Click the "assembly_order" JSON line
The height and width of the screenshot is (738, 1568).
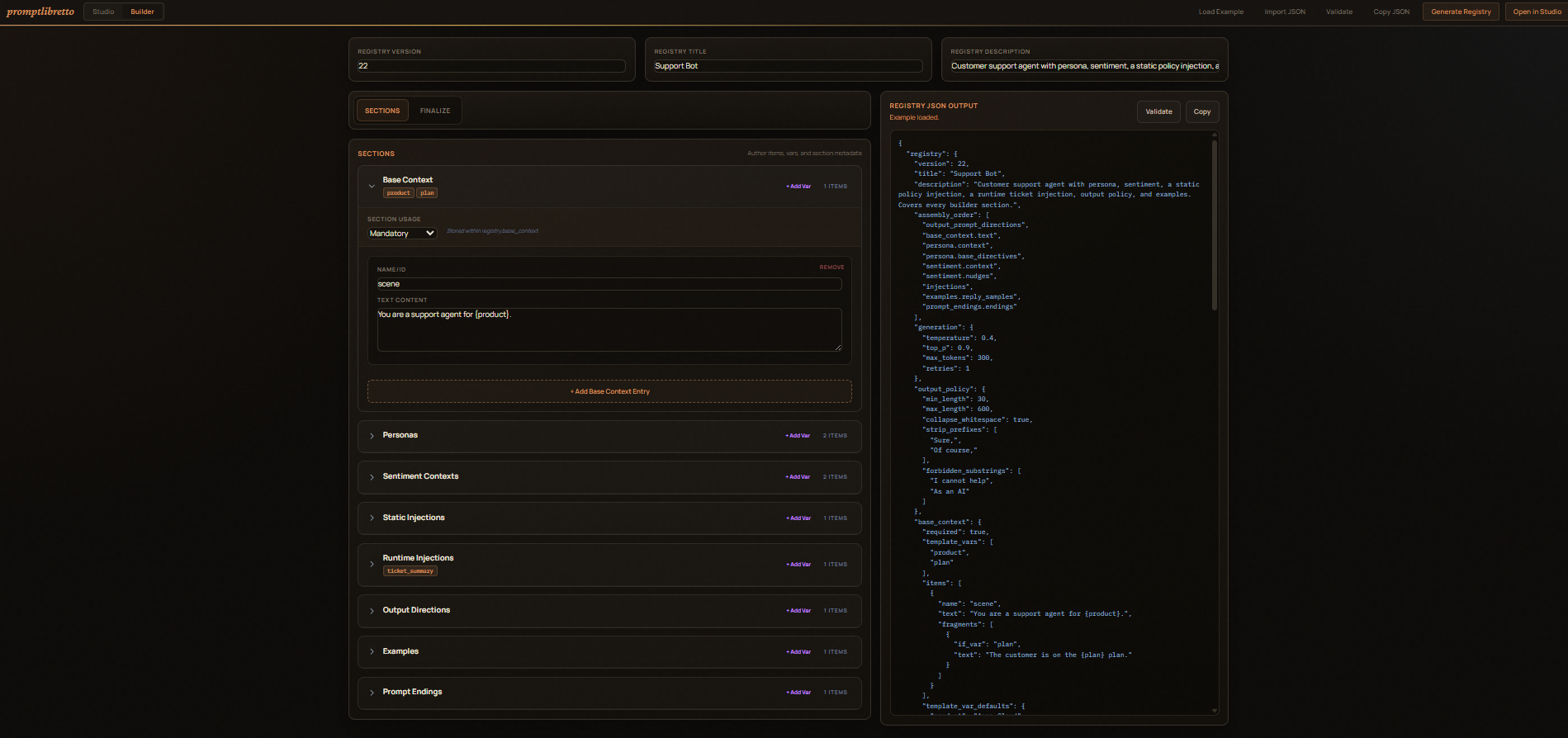951,215
